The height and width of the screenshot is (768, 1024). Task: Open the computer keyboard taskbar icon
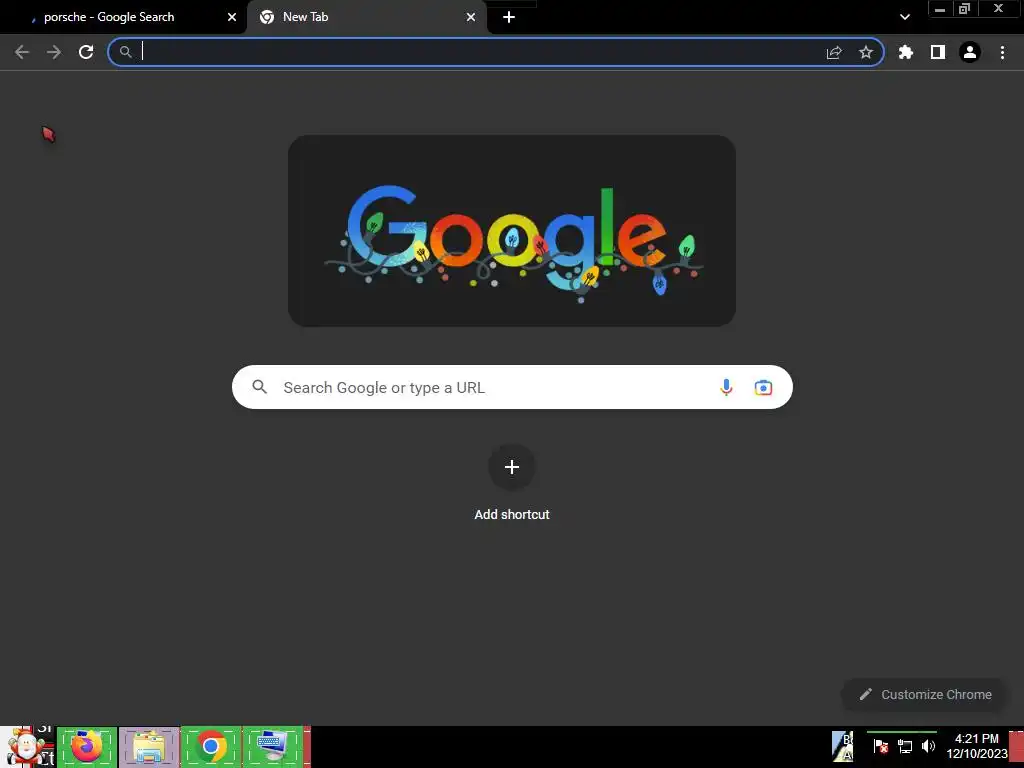click(x=272, y=747)
